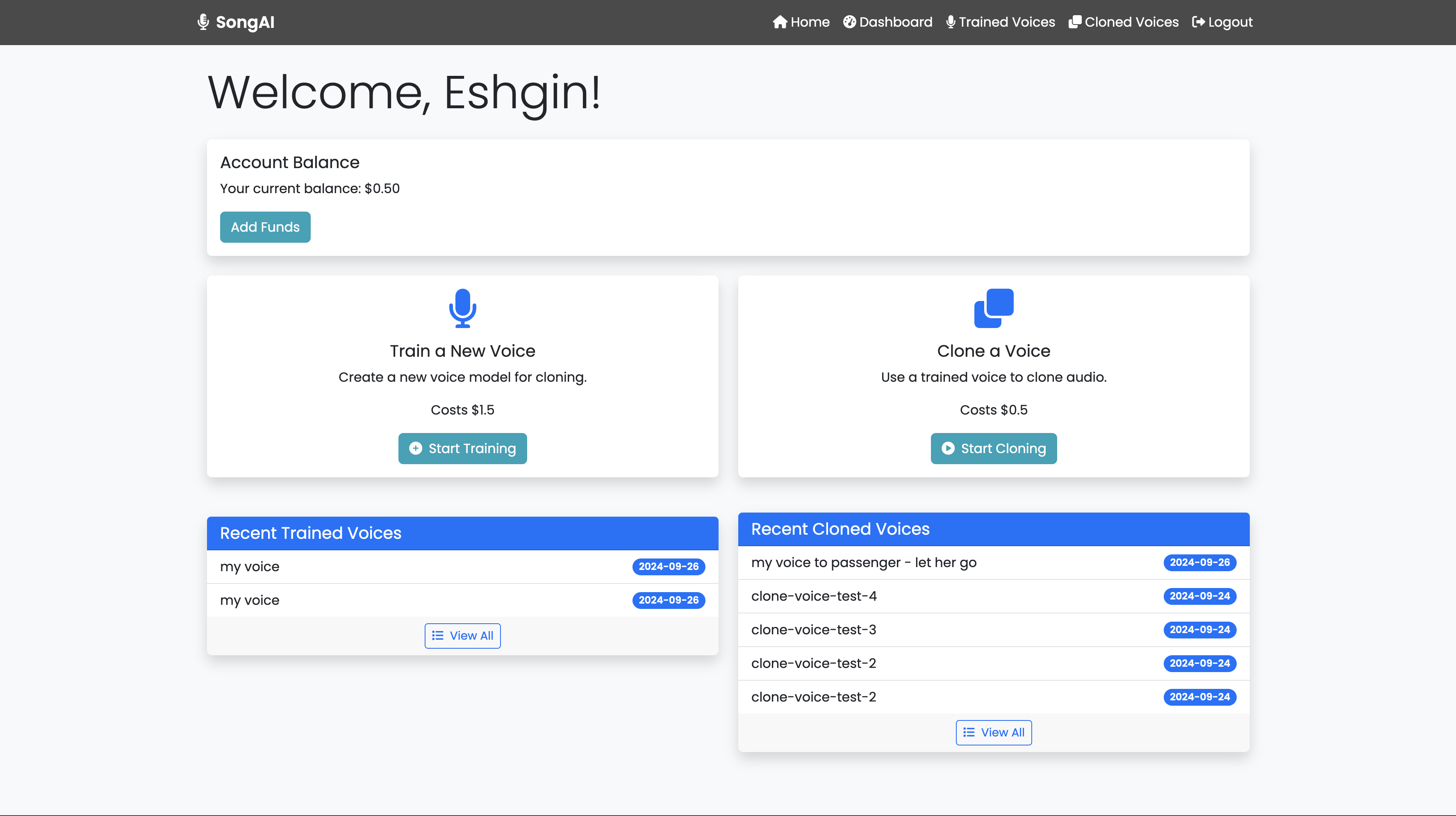Click the large blue clone squares icon
Screen dimensions: 1456x816
tap(994, 308)
